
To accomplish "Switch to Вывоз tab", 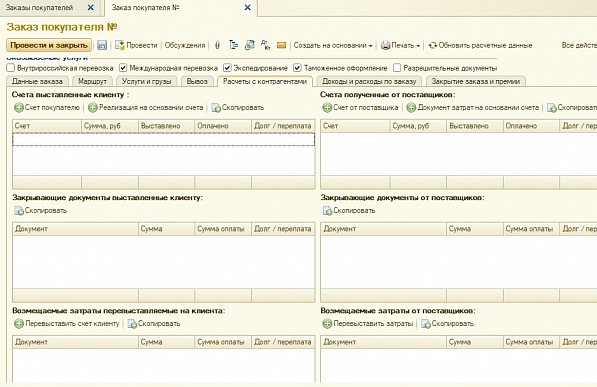I will pyautogui.click(x=197, y=81).
